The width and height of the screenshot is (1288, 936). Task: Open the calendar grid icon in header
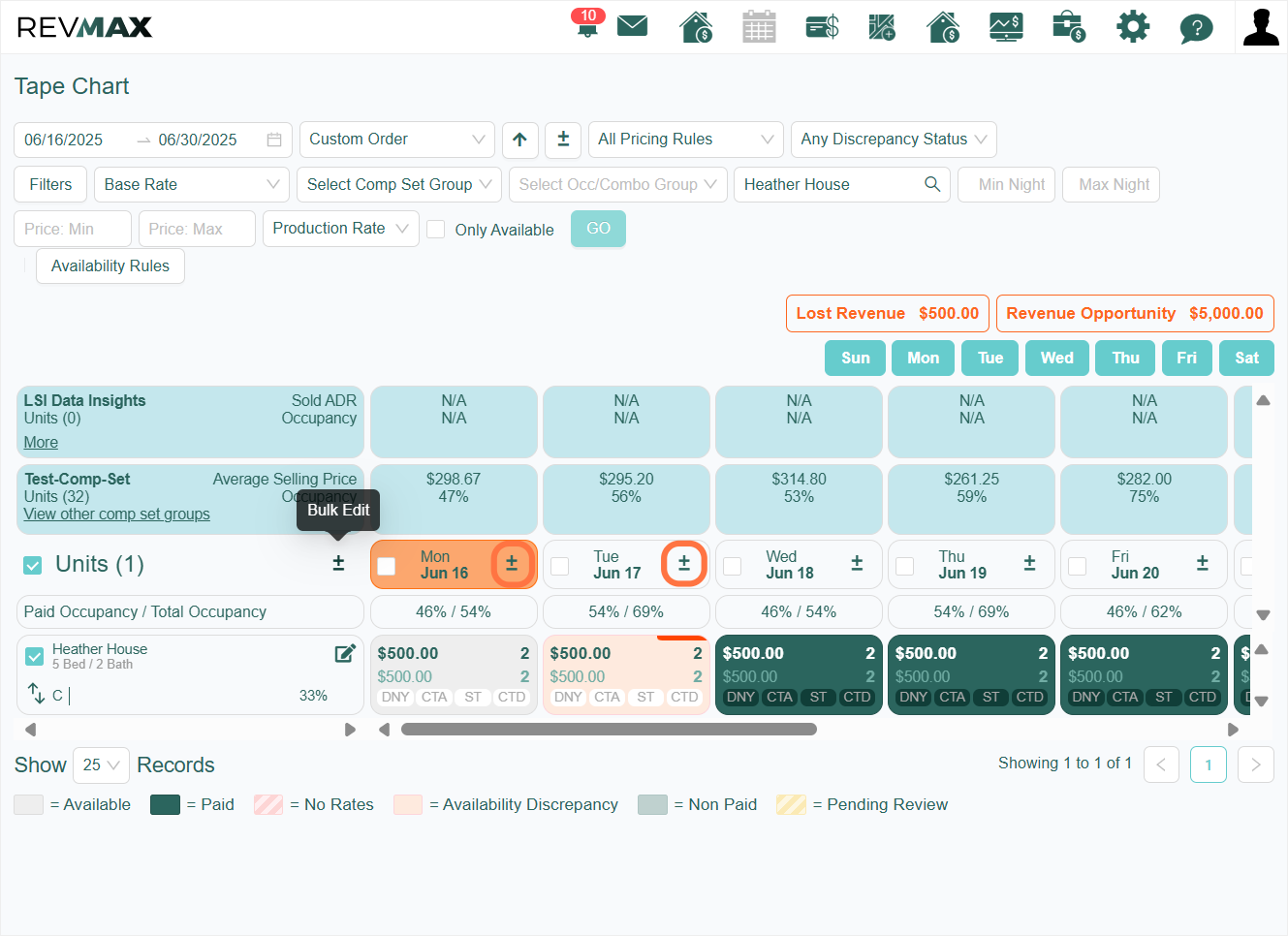[x=759, y=26]
